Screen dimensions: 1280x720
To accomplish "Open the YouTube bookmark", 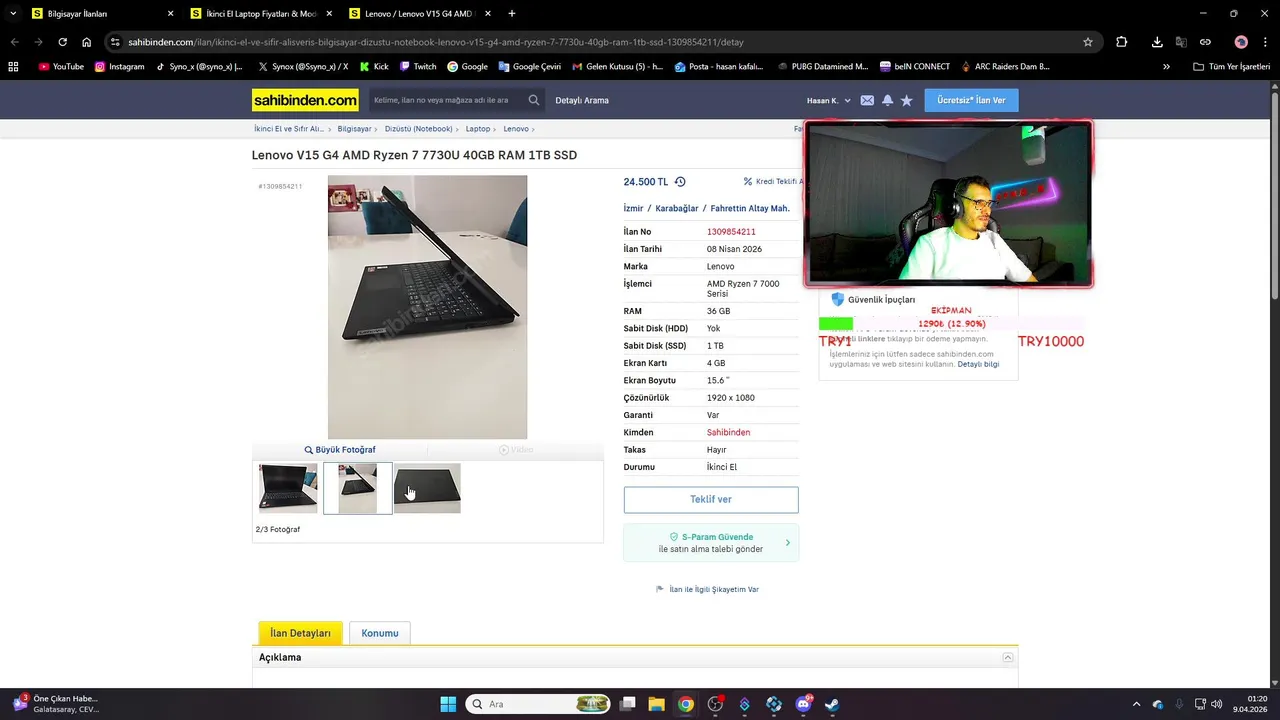I will 61,66.
